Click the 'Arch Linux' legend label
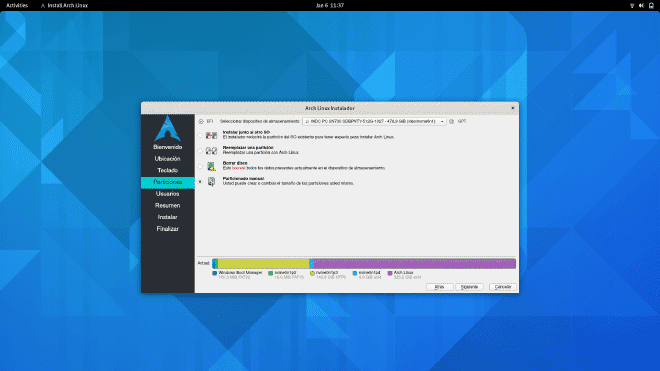 coord(404,273)
